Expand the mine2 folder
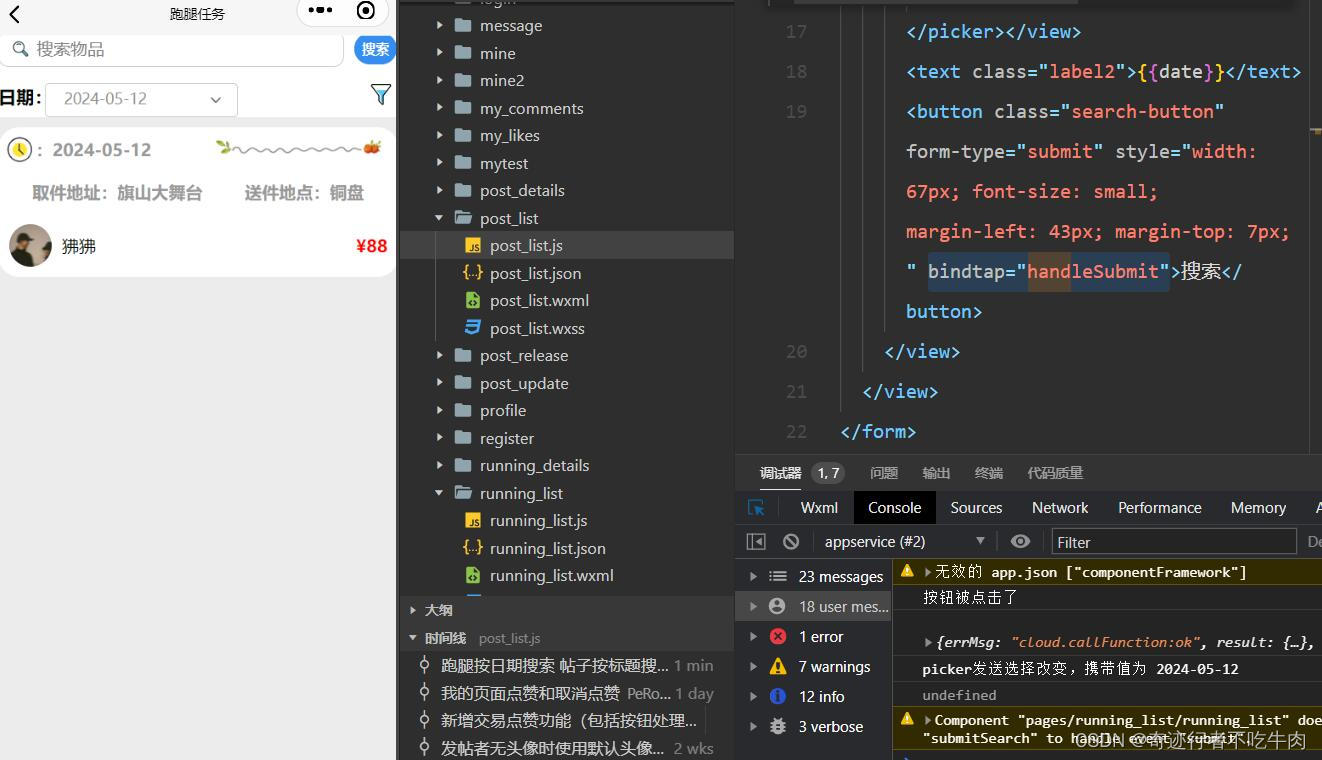Viewport: 1322px width, 760px height. [x=501, y=80]
